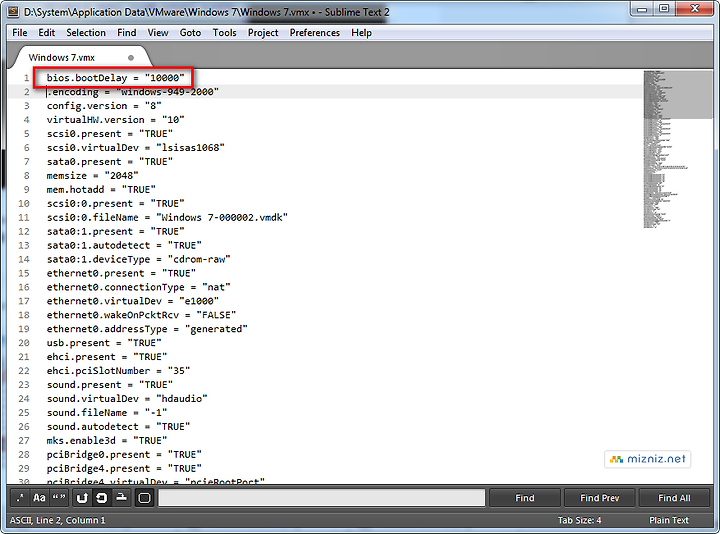Open the Edit menu
The width and height of the screenshot is (720, 534).
[46, 33]
